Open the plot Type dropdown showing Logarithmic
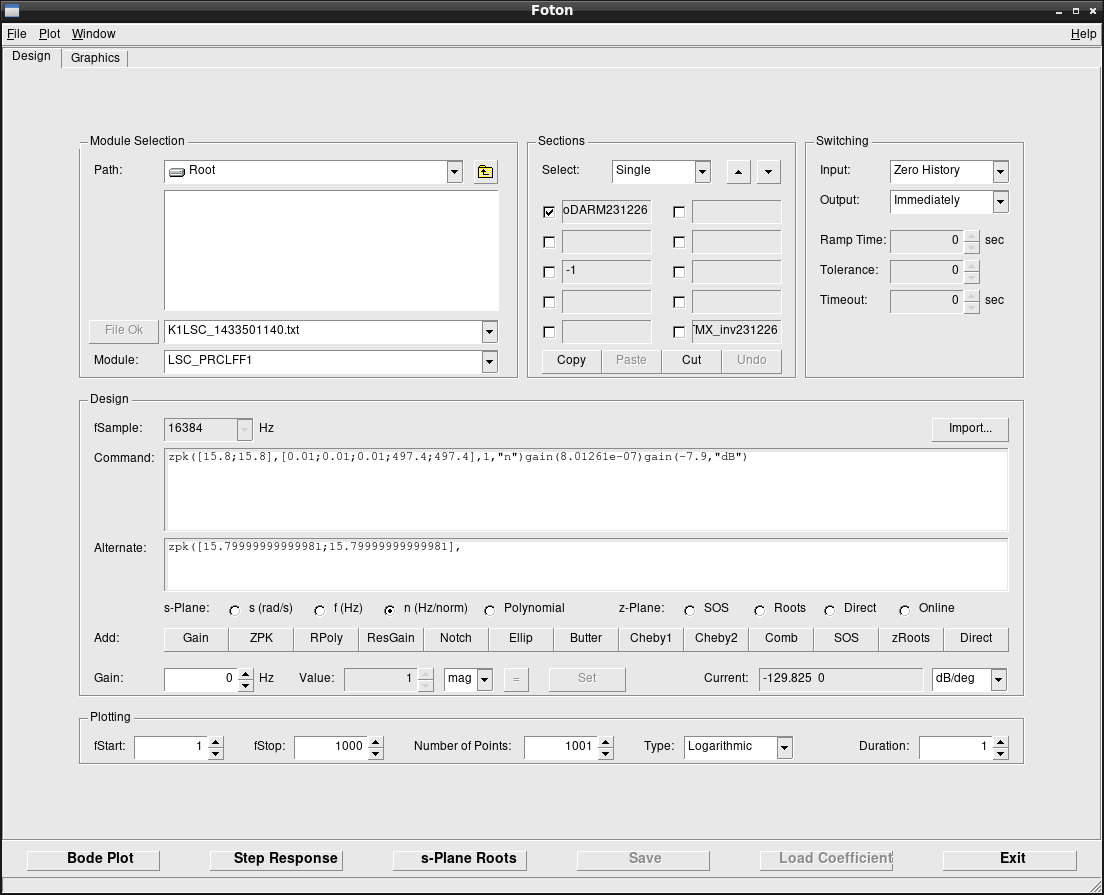Viewport: 1104px width, 895px height. pyautogui.click(x=784, y=747)
